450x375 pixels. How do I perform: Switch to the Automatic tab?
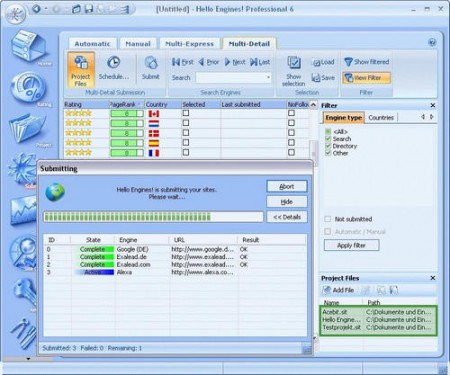(x=92, y=44)
